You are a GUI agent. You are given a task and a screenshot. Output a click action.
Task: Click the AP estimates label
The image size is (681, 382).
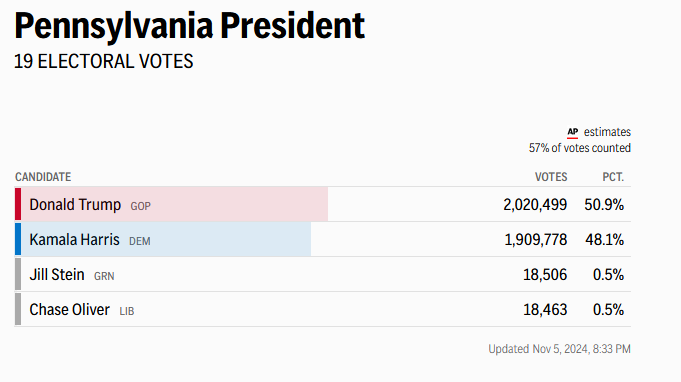coord(599,132)
